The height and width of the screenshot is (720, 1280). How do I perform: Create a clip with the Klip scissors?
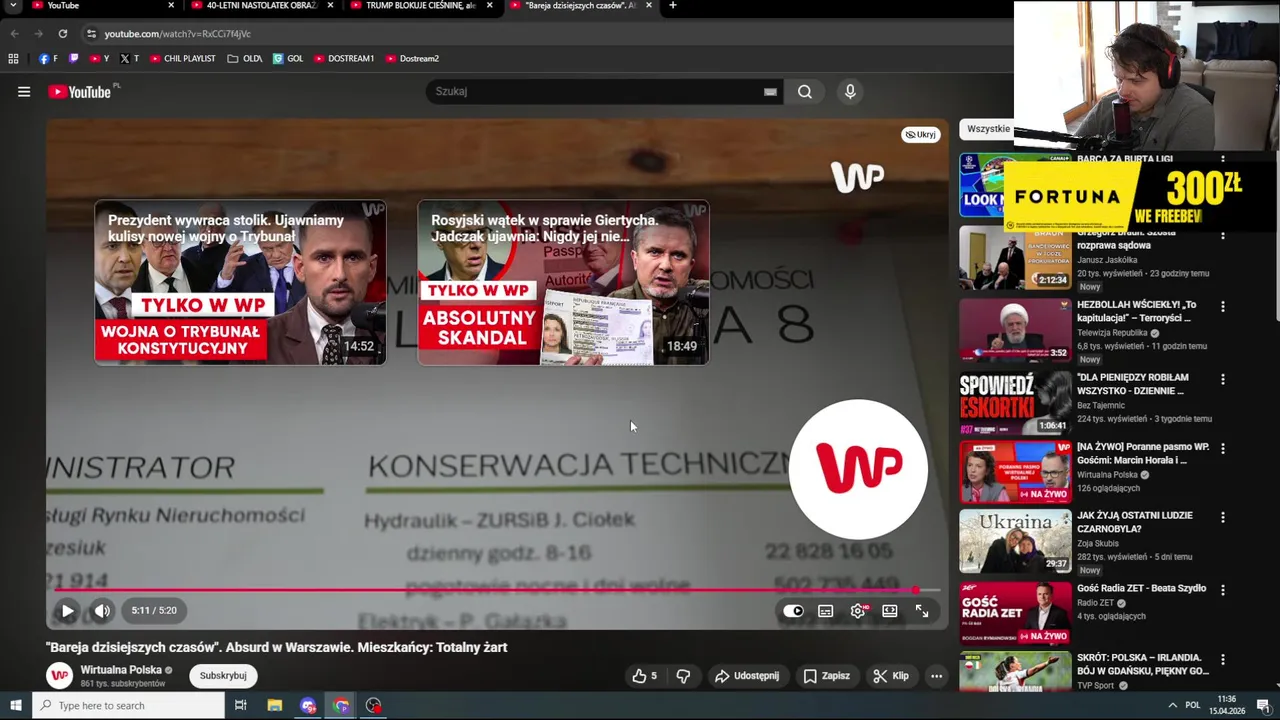890,676
